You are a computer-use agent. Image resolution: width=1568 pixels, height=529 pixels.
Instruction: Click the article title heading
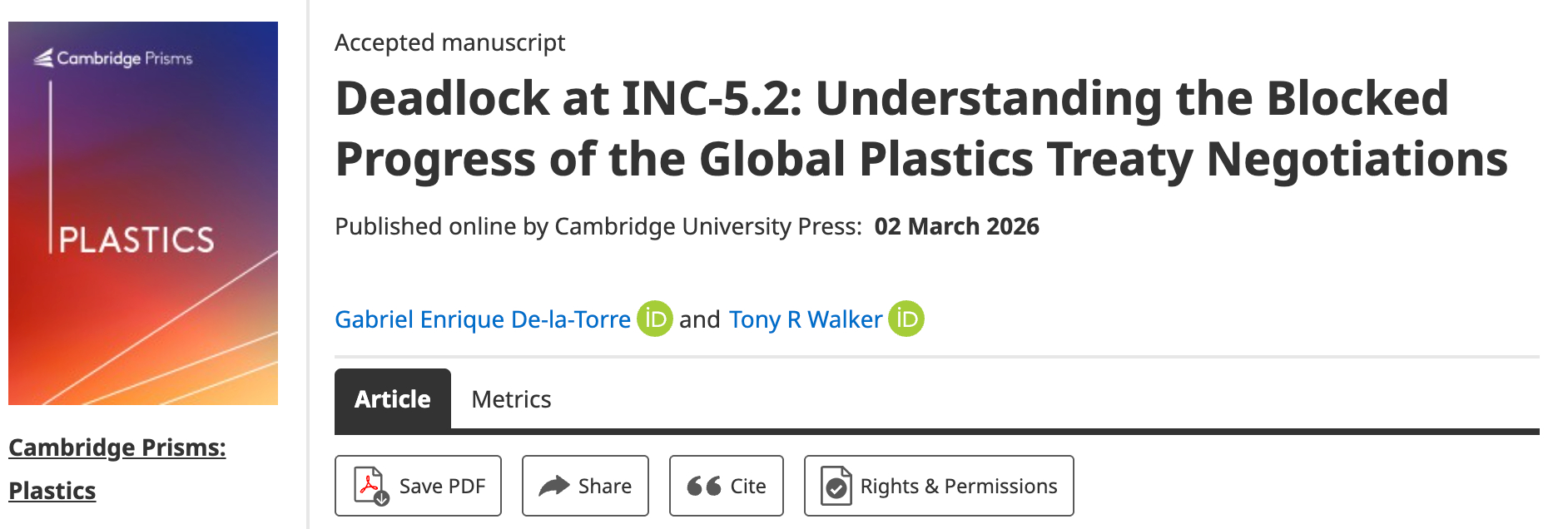(920, 129)
